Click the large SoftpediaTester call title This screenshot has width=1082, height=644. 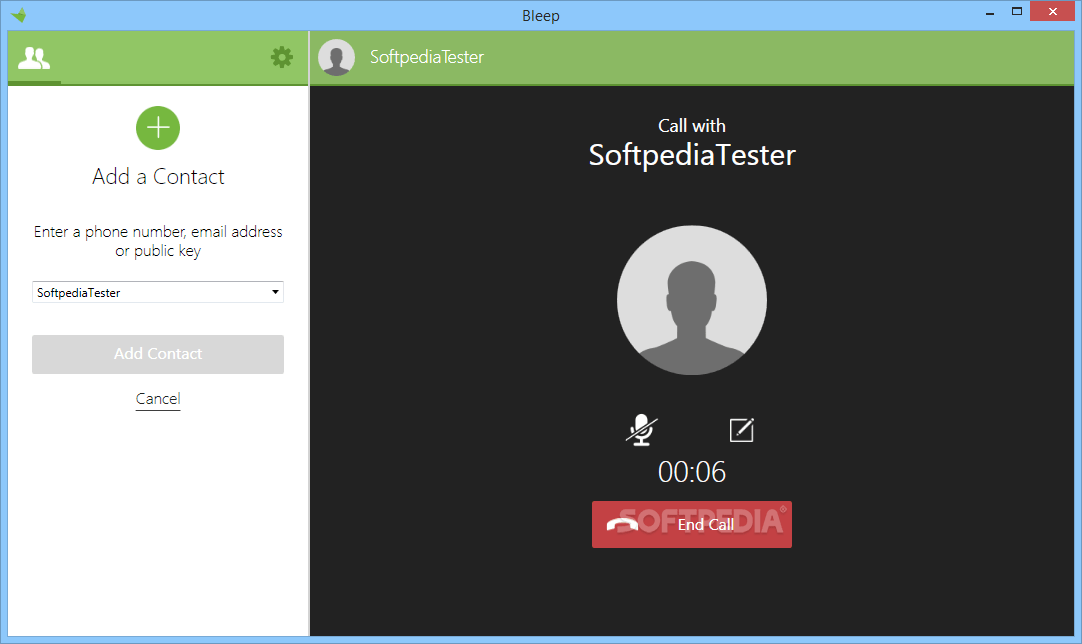coord(691,155)
